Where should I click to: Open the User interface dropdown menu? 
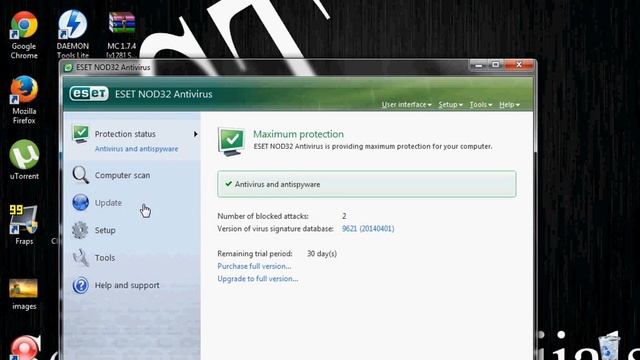(407, 105)
